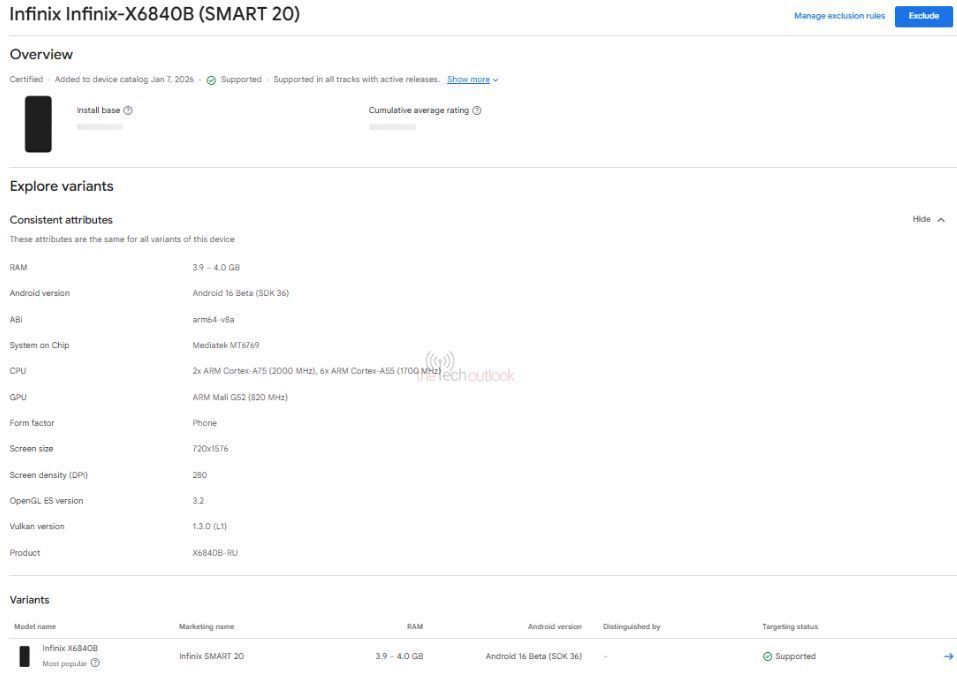Image resolution: width=957 pixels, height=675 pixels.
Task: Click the Marketing name column header
Action: [x=206, y=627]
